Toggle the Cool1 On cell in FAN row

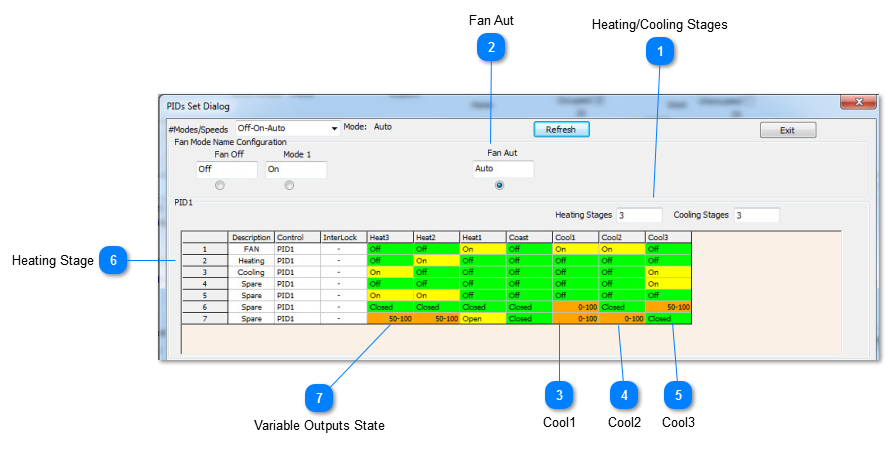(x=576, y=249)
